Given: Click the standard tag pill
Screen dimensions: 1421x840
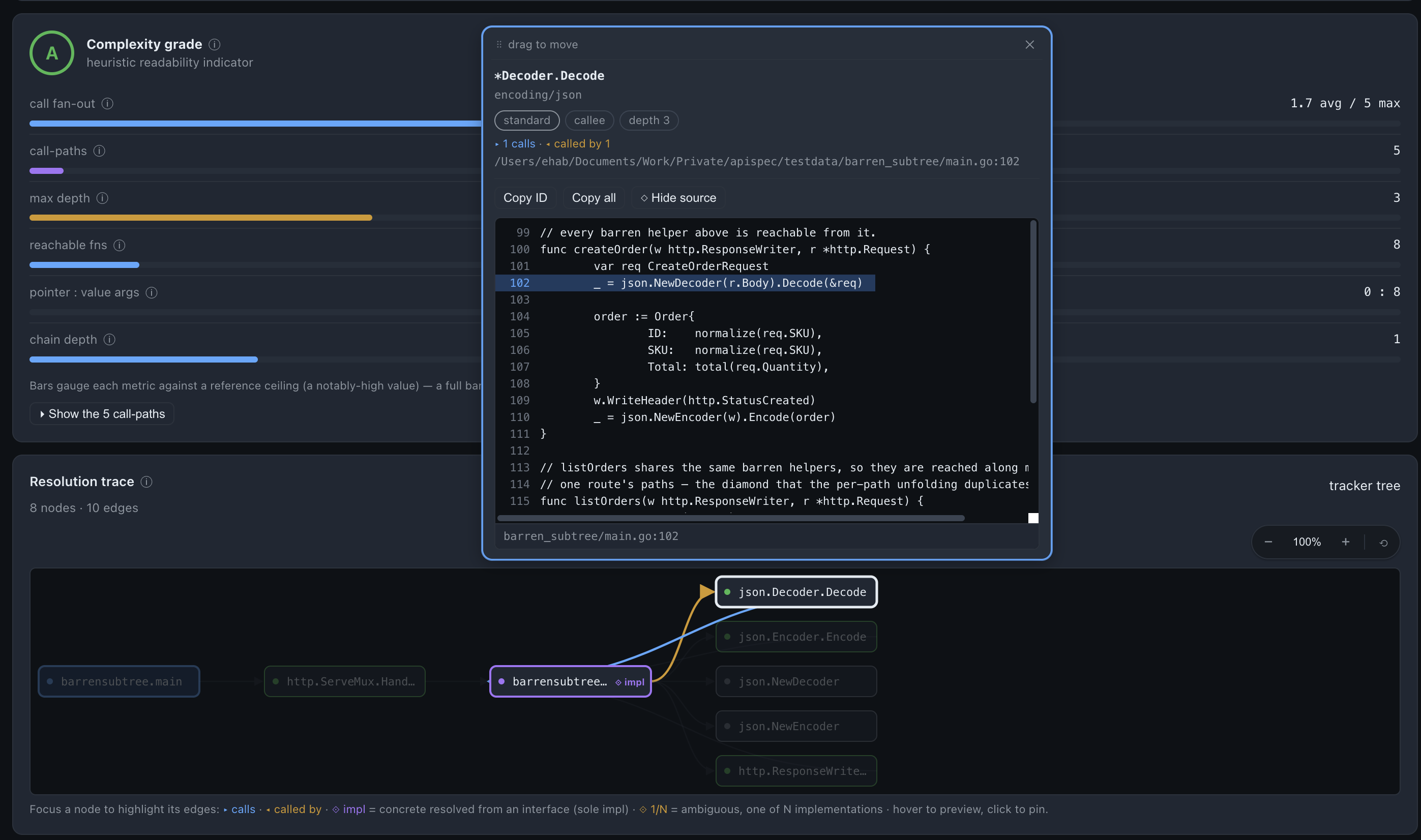Looking at the screenshot, I should (x=526, y=120).
